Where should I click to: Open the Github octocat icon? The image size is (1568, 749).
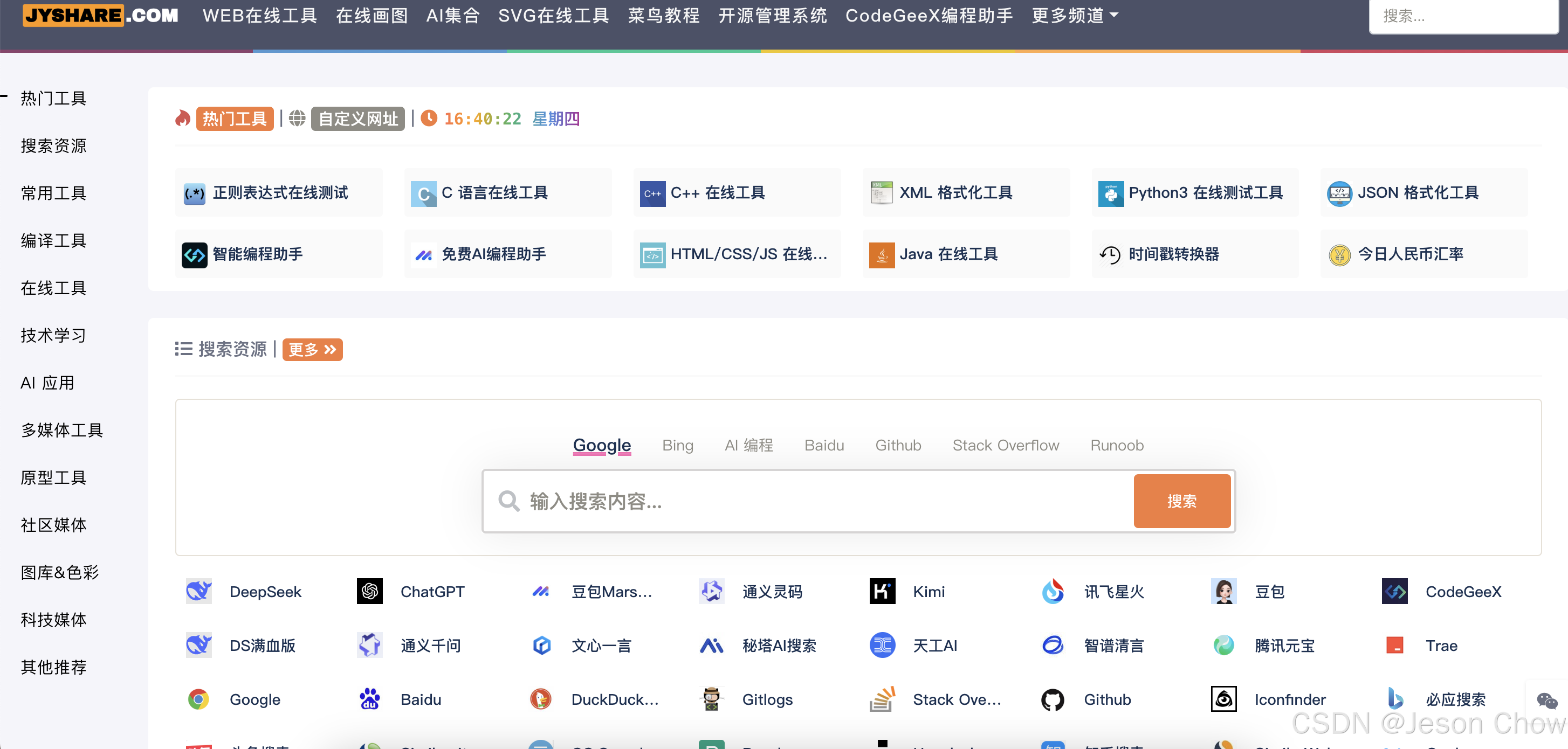[1053, 699]
